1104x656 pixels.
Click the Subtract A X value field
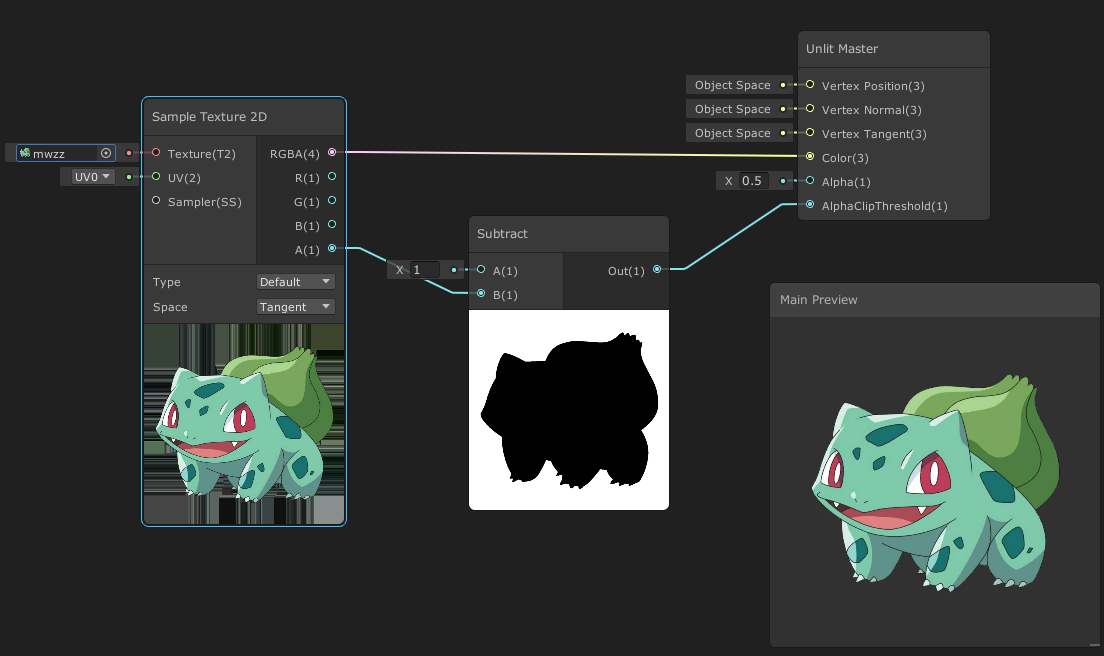tap(425, 270)
